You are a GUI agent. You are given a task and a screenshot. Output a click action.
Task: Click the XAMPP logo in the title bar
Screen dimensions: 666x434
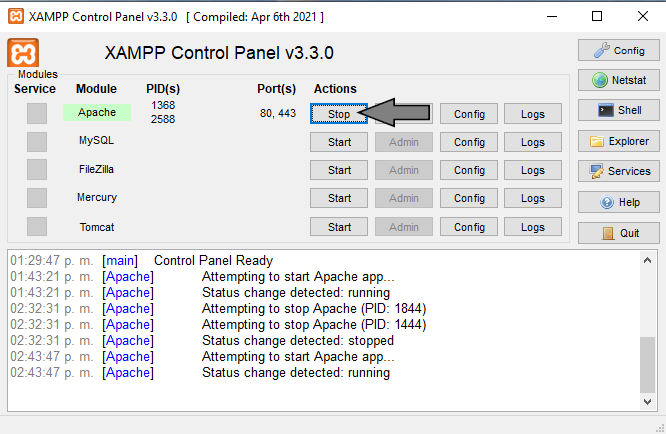16,17
